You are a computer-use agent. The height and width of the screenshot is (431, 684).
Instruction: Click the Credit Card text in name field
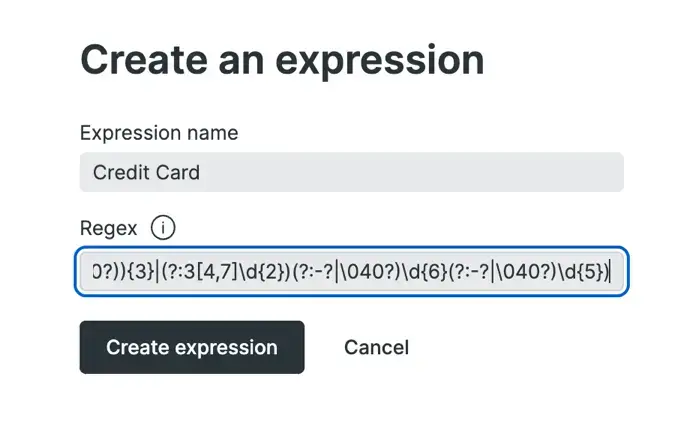[146, 172]
